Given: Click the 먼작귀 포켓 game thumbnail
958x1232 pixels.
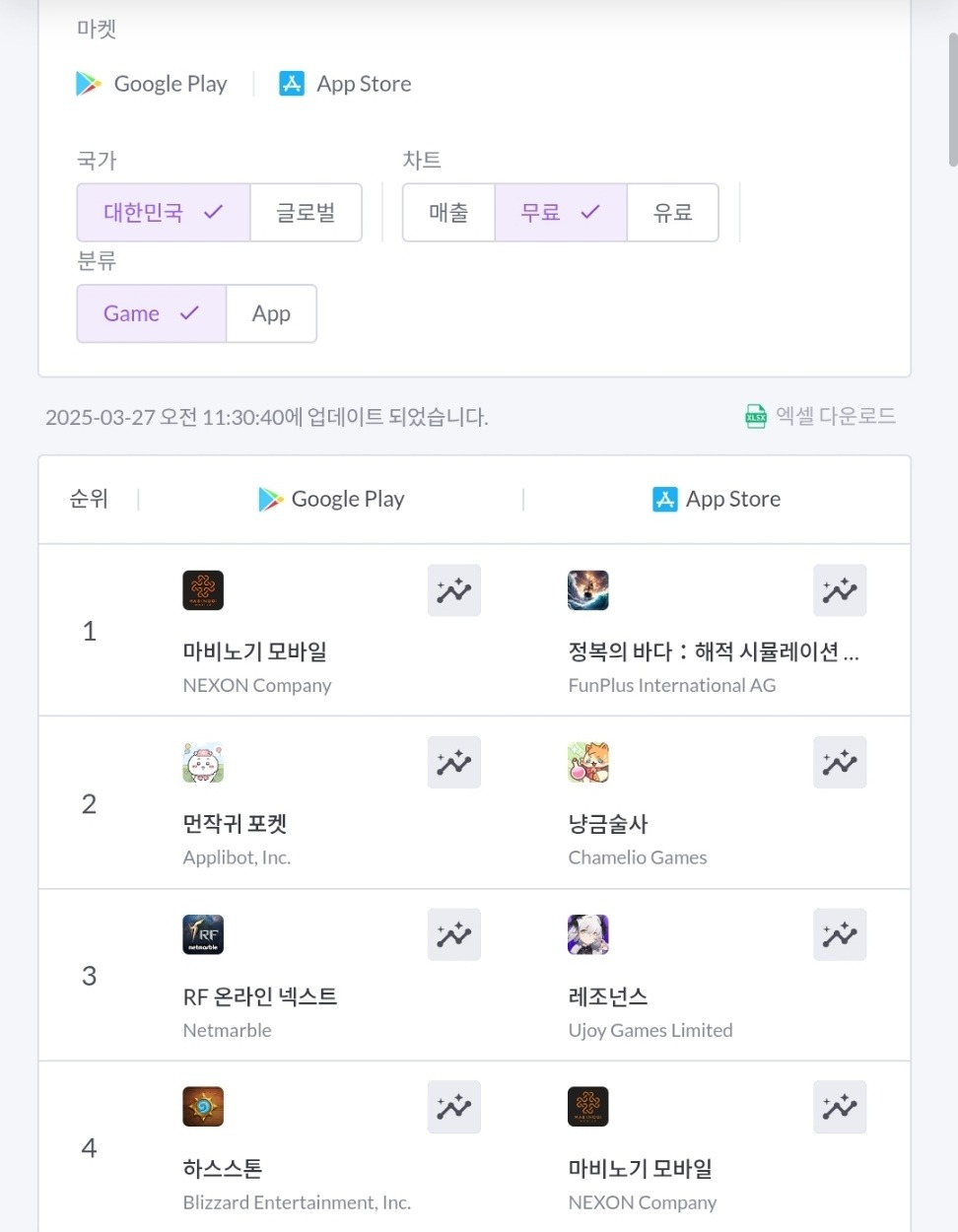Looking at the screenshot, I should (x=203, y=762).
